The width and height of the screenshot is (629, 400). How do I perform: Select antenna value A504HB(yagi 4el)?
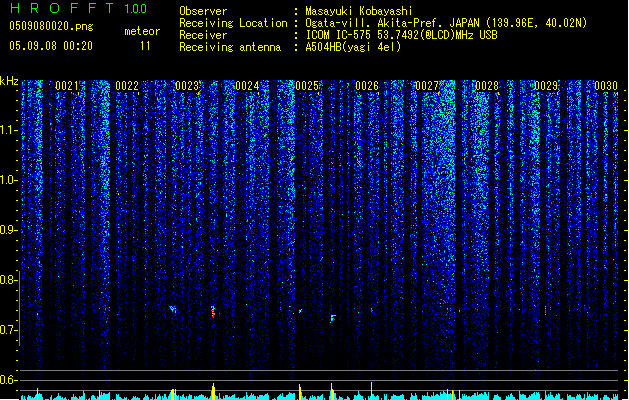353,47
